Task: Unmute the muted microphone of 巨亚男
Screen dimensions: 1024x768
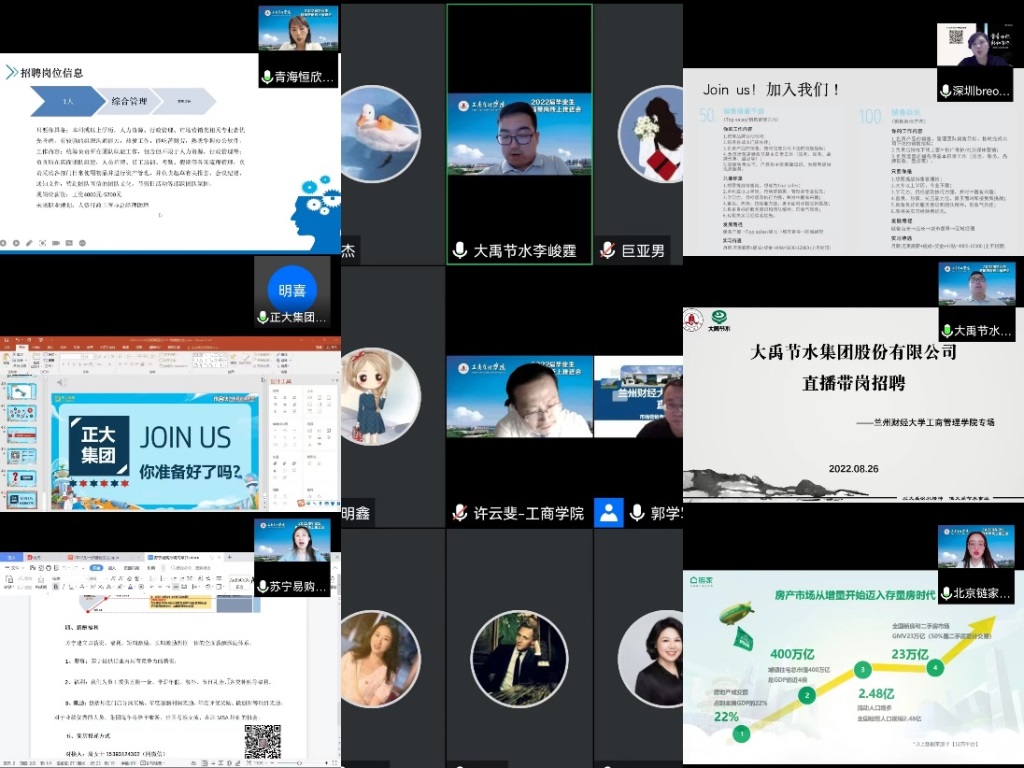Action: point(608,250)
